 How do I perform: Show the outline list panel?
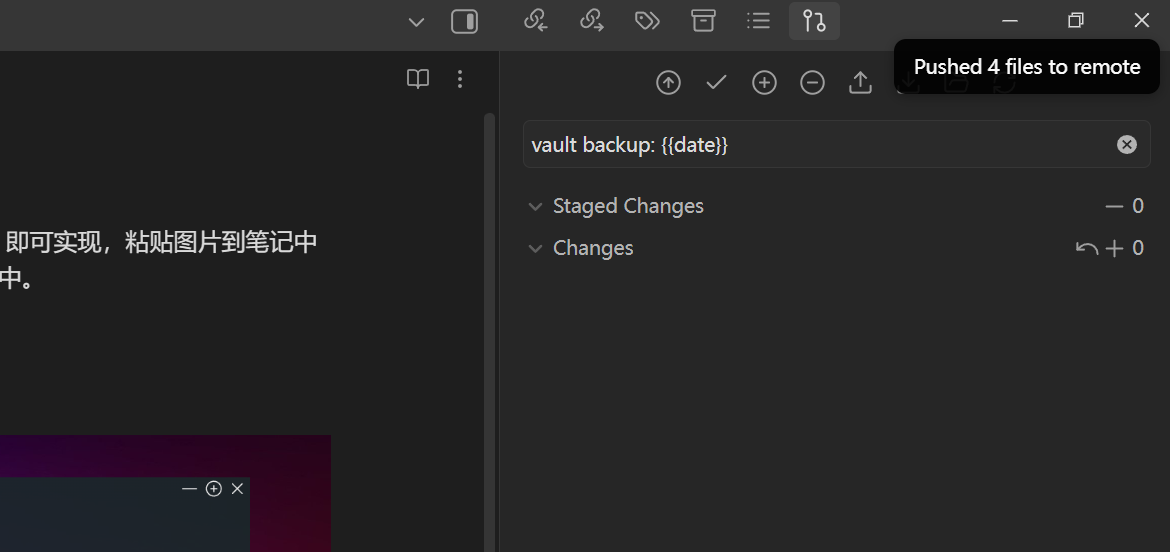tap(759, 21)
